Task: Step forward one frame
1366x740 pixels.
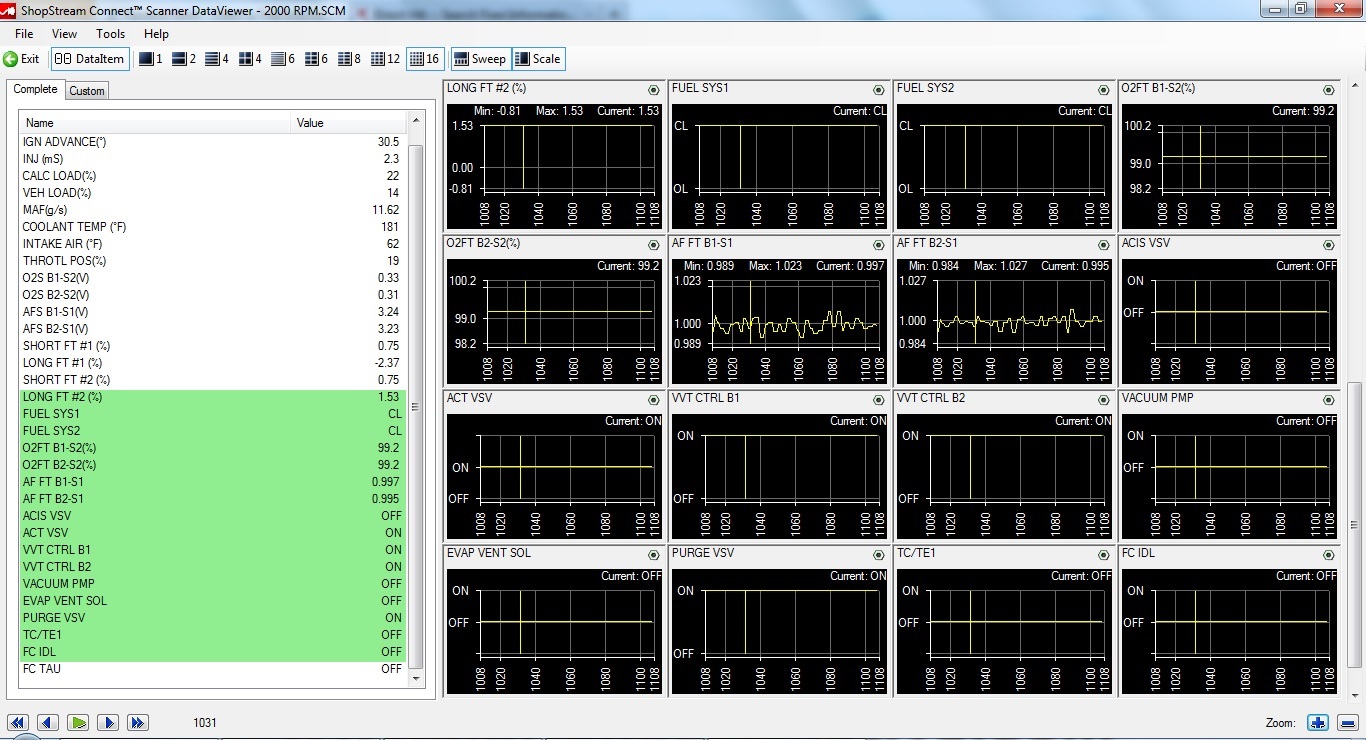Action: point(108,722)
